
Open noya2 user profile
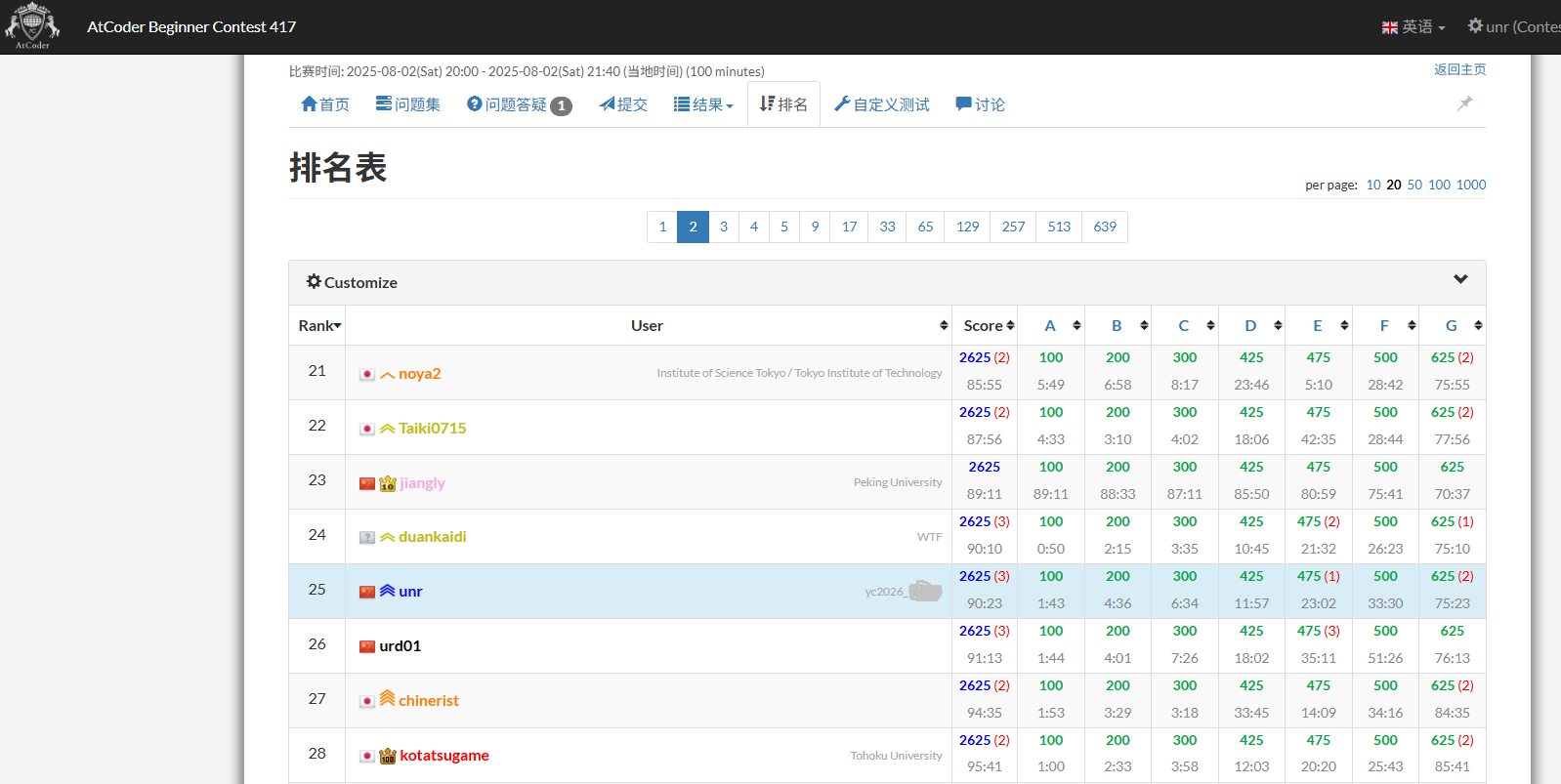pos(420,374)
